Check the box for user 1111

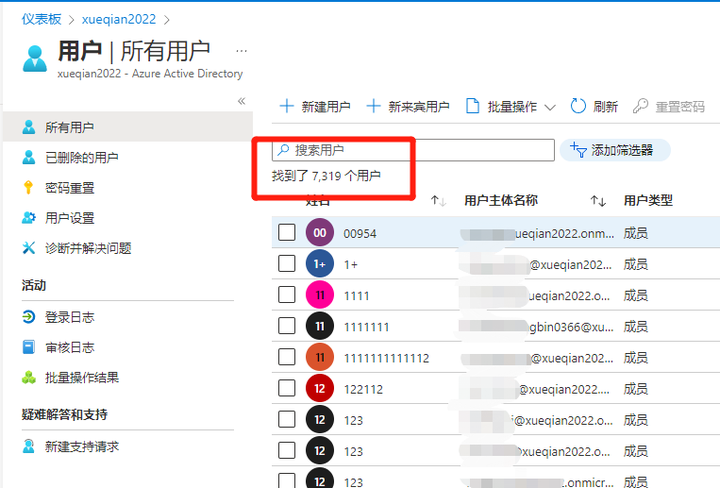[287, 295]
